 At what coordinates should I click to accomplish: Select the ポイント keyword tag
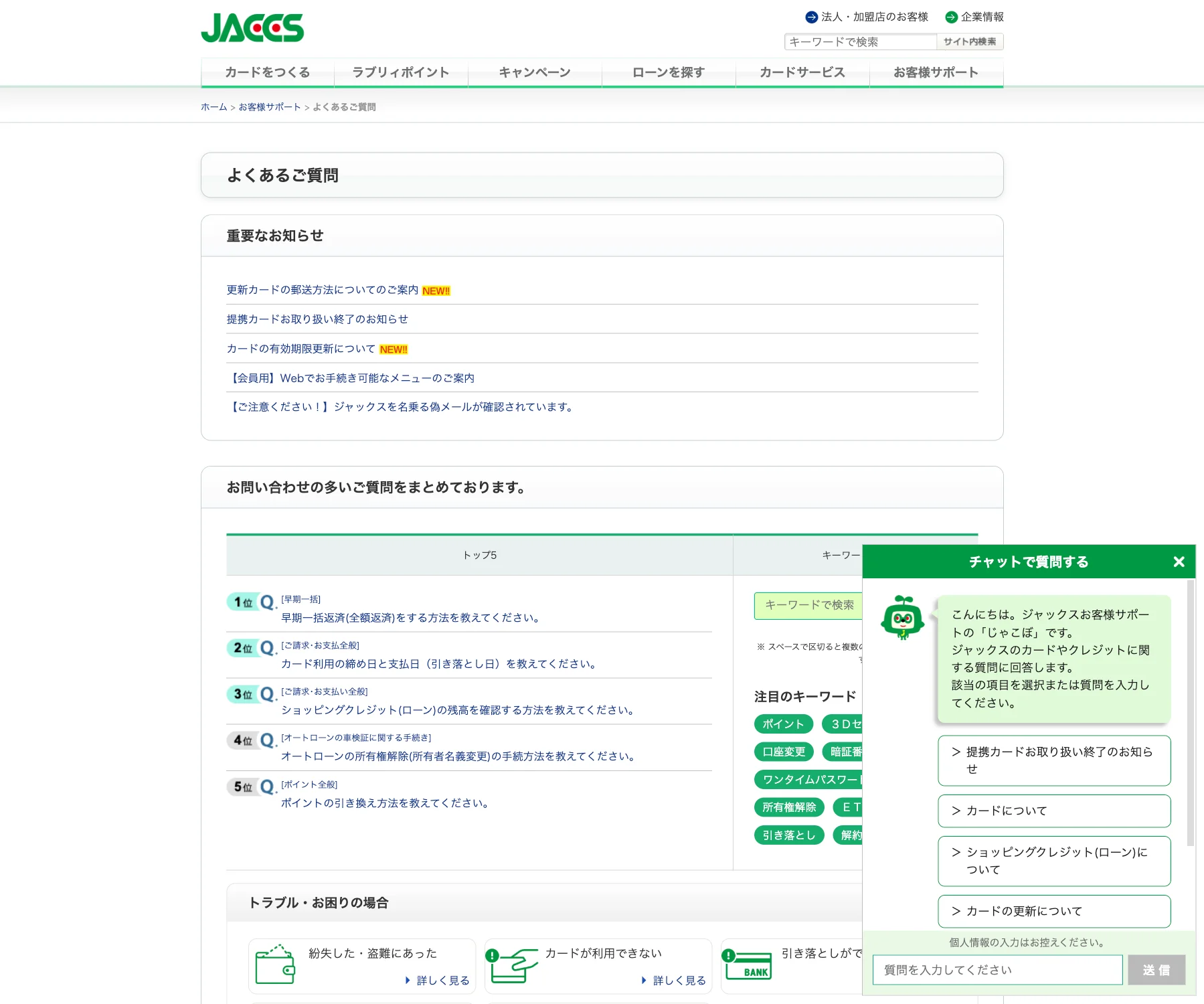(x=782, y=724)
